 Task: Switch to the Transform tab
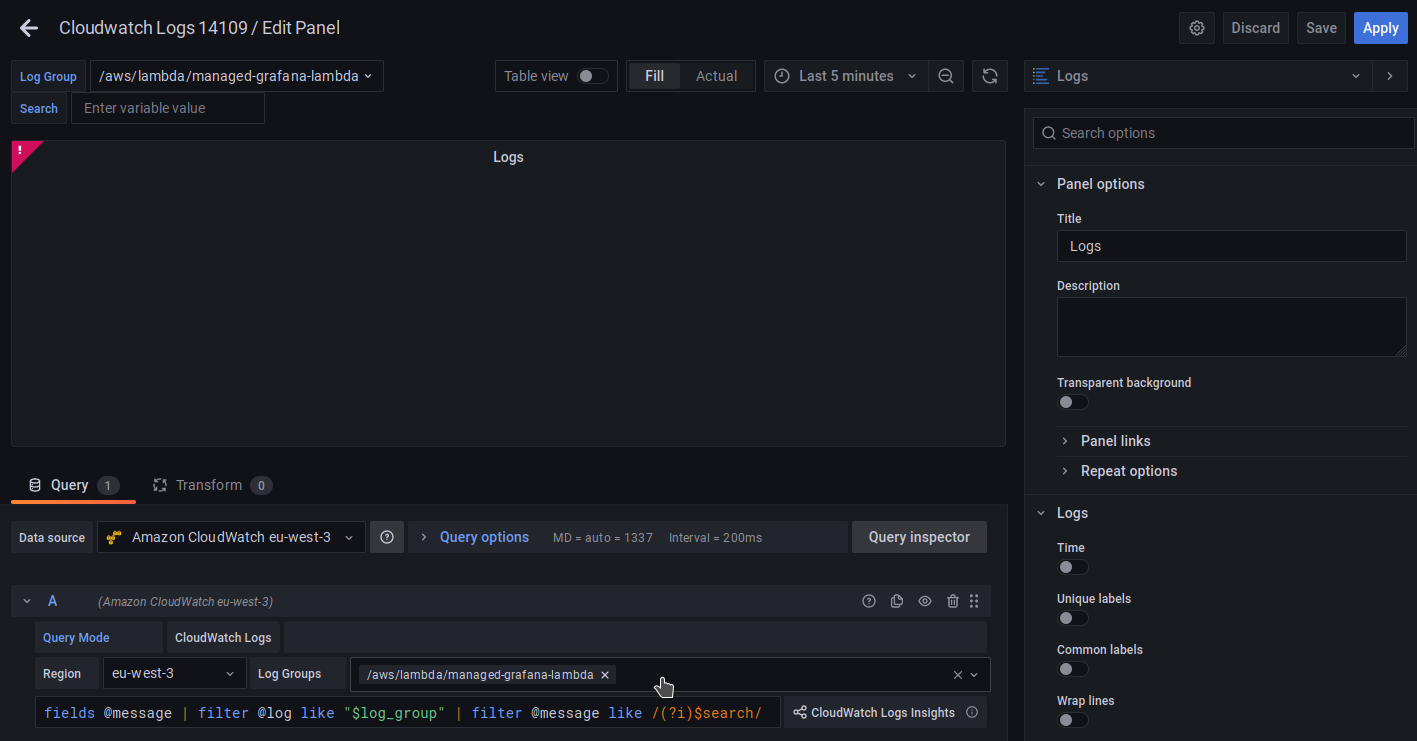212,485
